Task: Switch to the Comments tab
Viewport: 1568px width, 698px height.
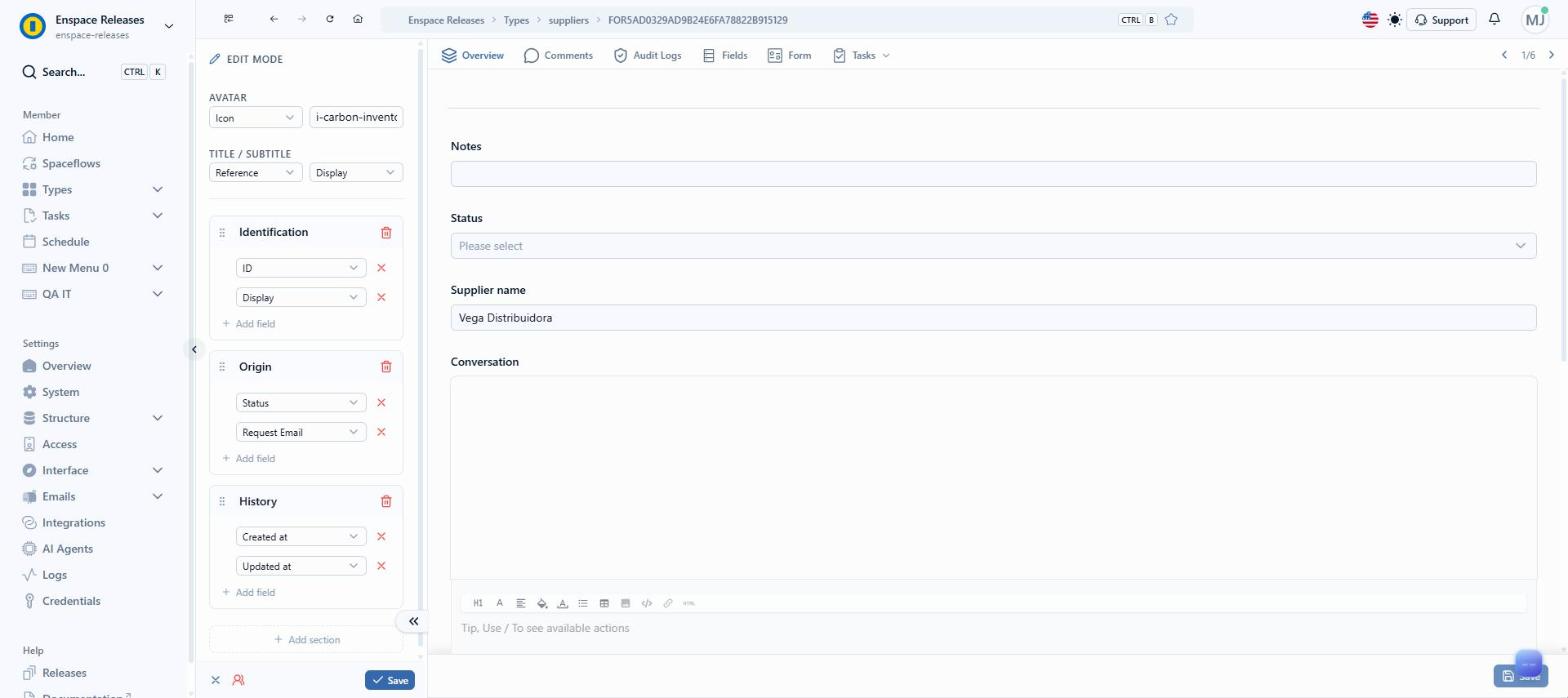Action: coord(558,56)
